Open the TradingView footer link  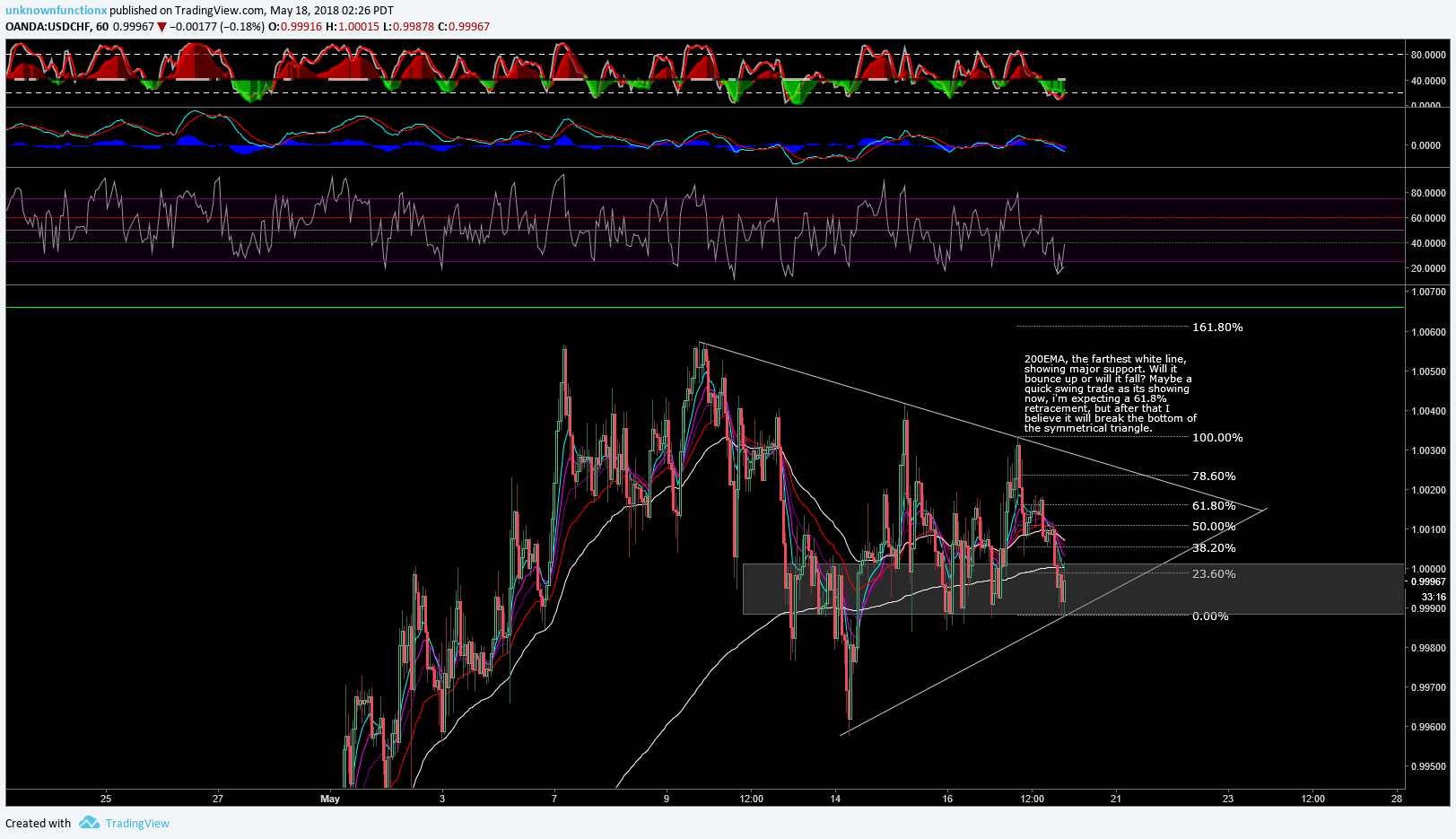coord(137,823)
